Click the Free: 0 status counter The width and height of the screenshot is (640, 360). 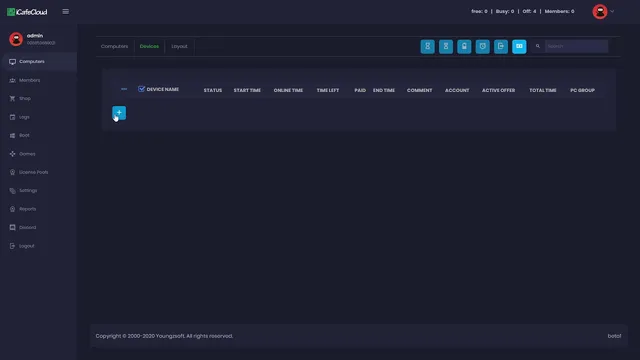(479, 11)
